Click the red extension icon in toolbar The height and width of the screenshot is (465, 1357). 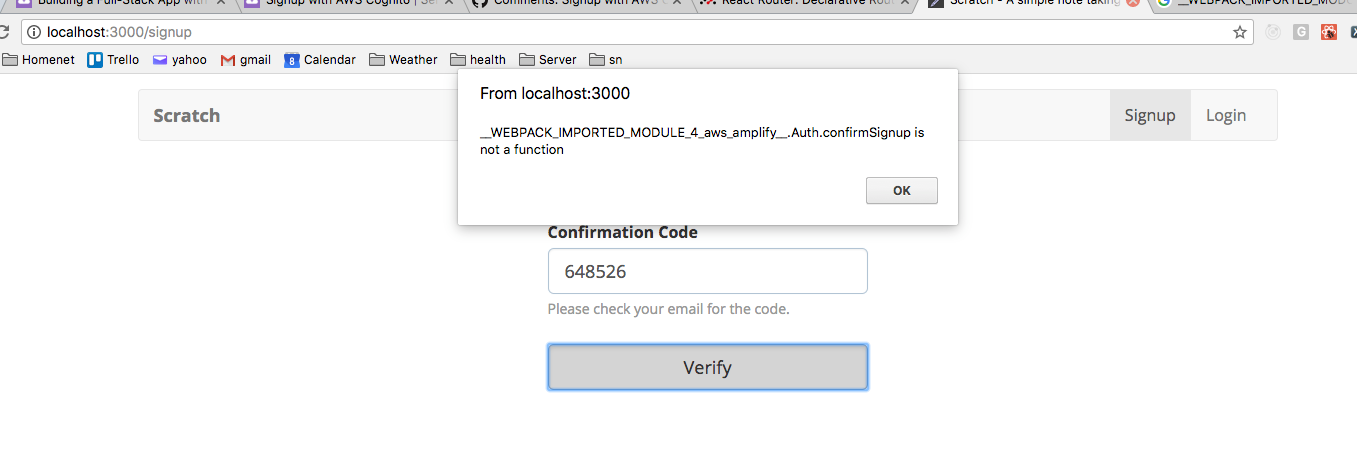pyautogui.click(x=1329, y=32)
